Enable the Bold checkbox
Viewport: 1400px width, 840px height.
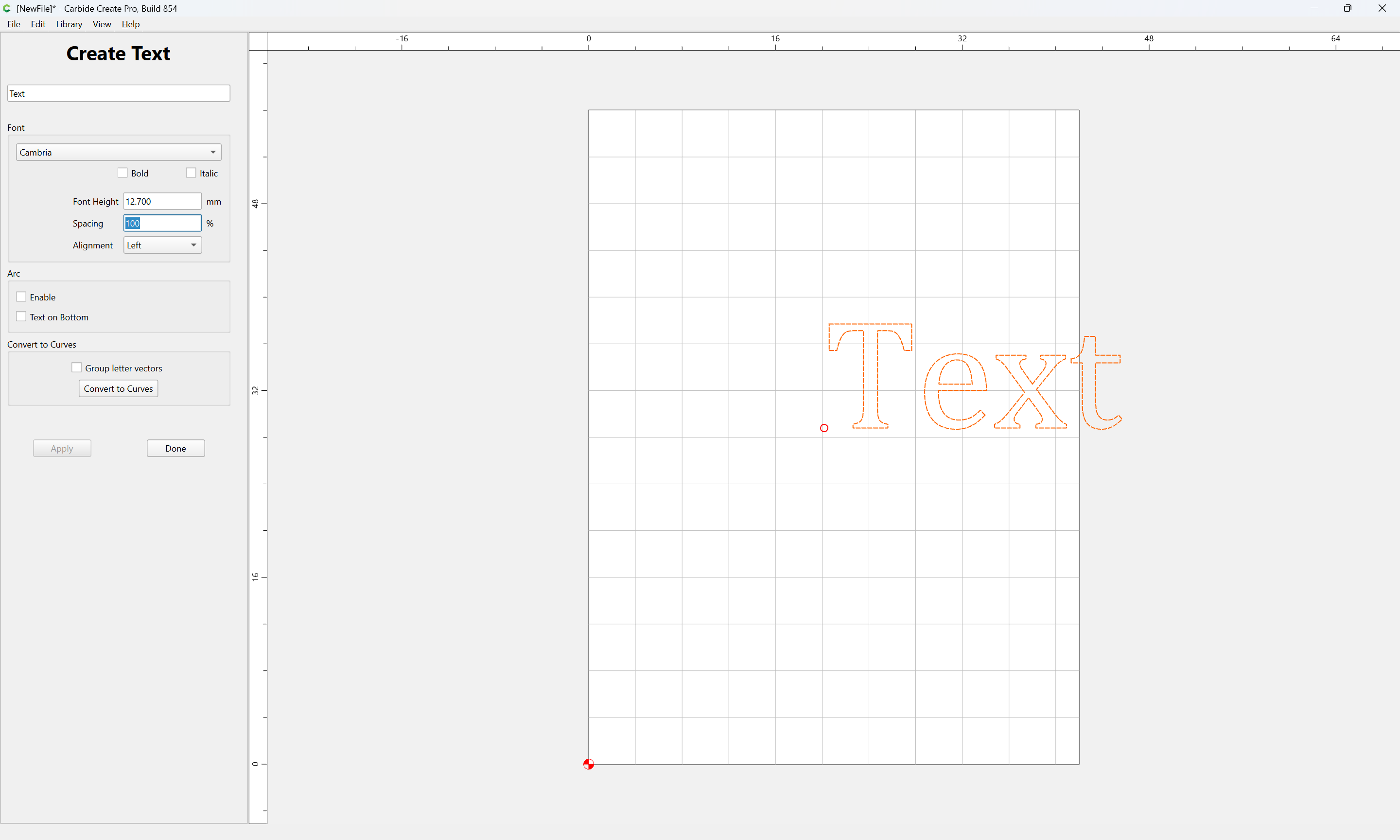(x=122, y=173)
